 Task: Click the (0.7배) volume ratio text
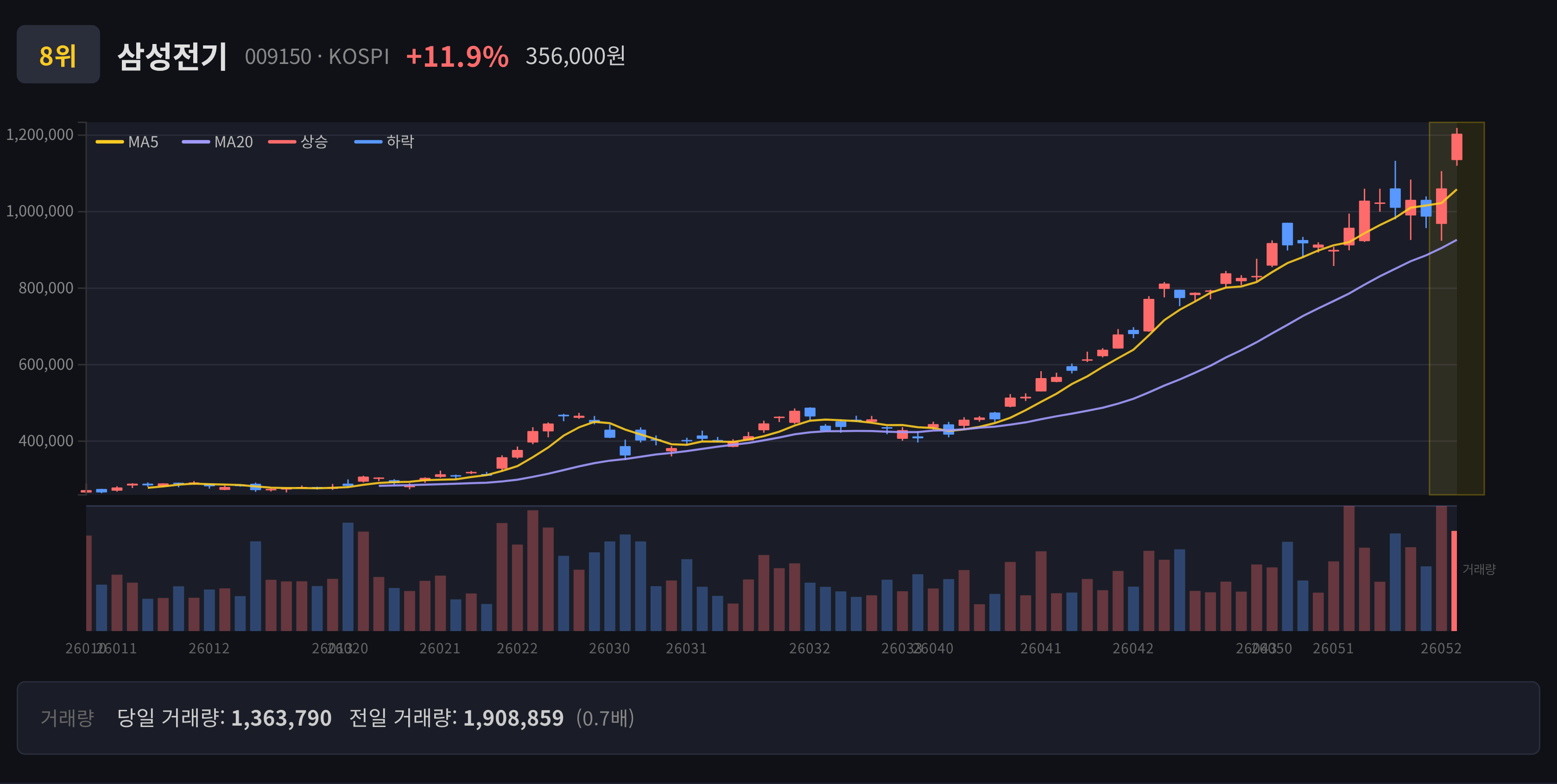tap(605, 718)
